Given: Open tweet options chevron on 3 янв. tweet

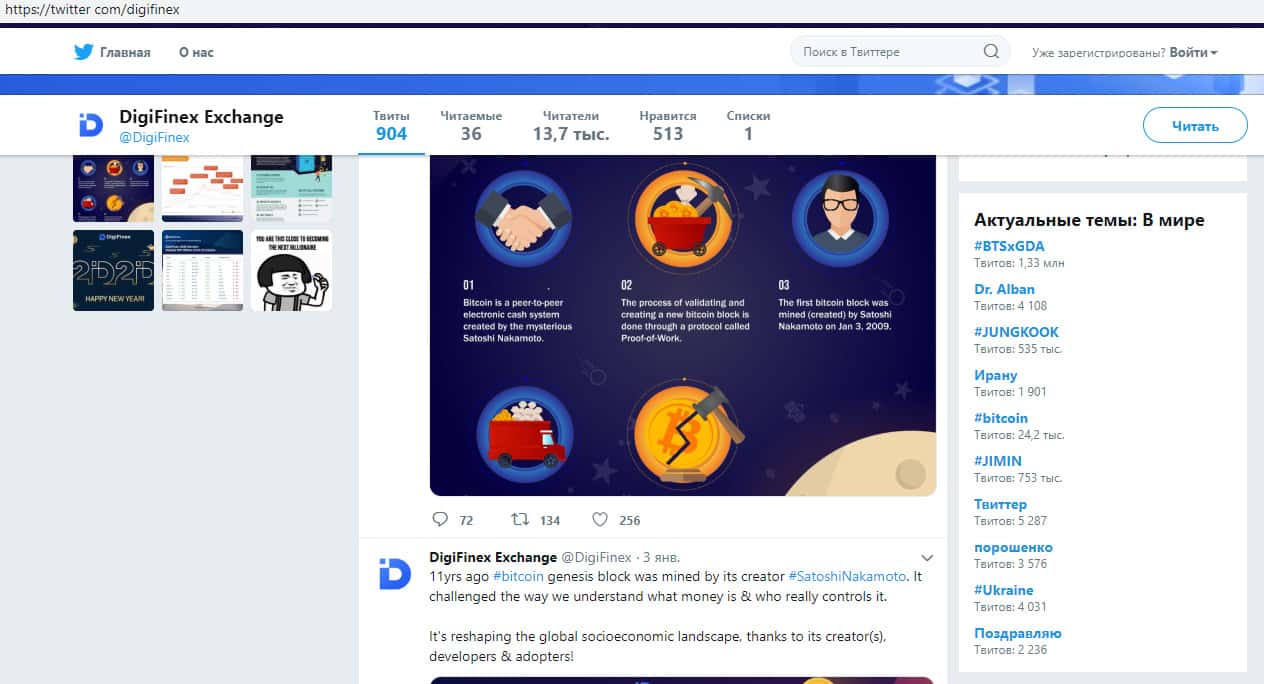Looking at the screenshot, I should click(x=927, y=558).
